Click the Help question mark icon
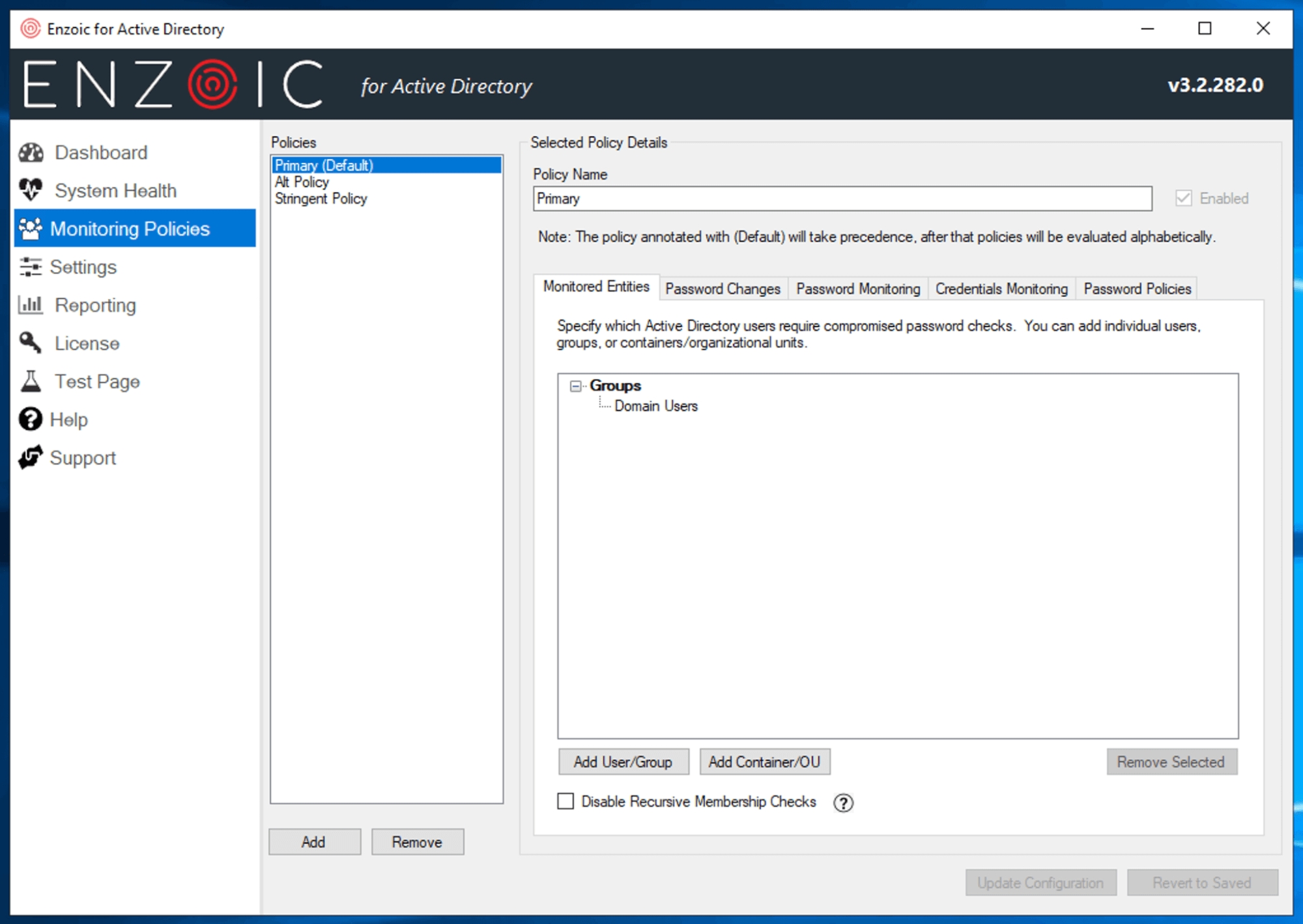The width and height of the screenshot is (1303, 924). [31, 420]
